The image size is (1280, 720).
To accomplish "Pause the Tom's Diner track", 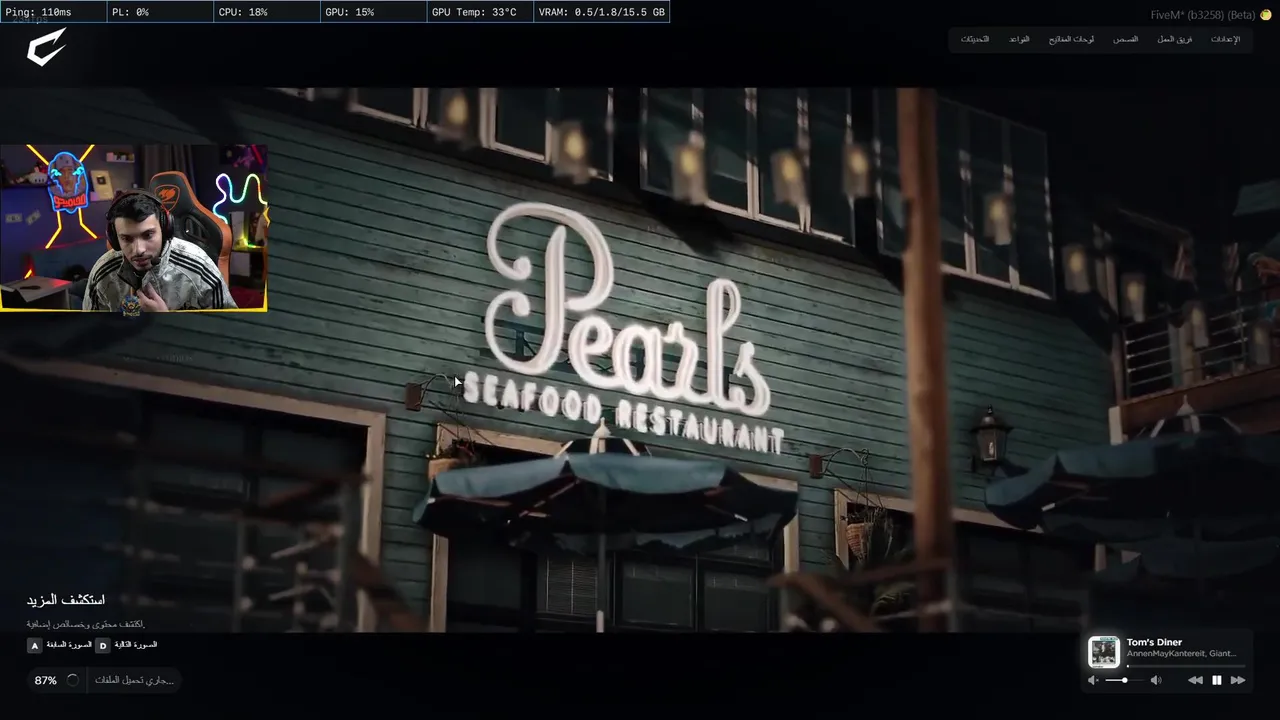I will pos(1217,680).
